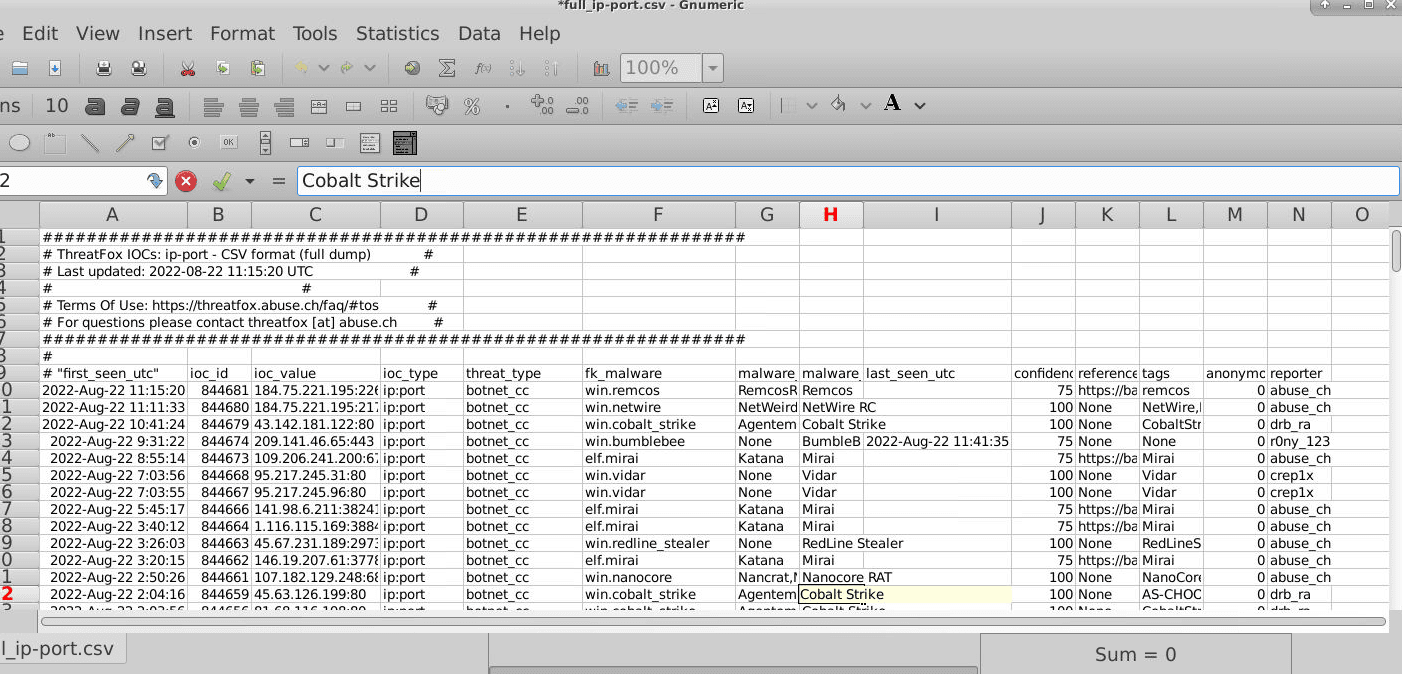Apply percent number format

472,105
